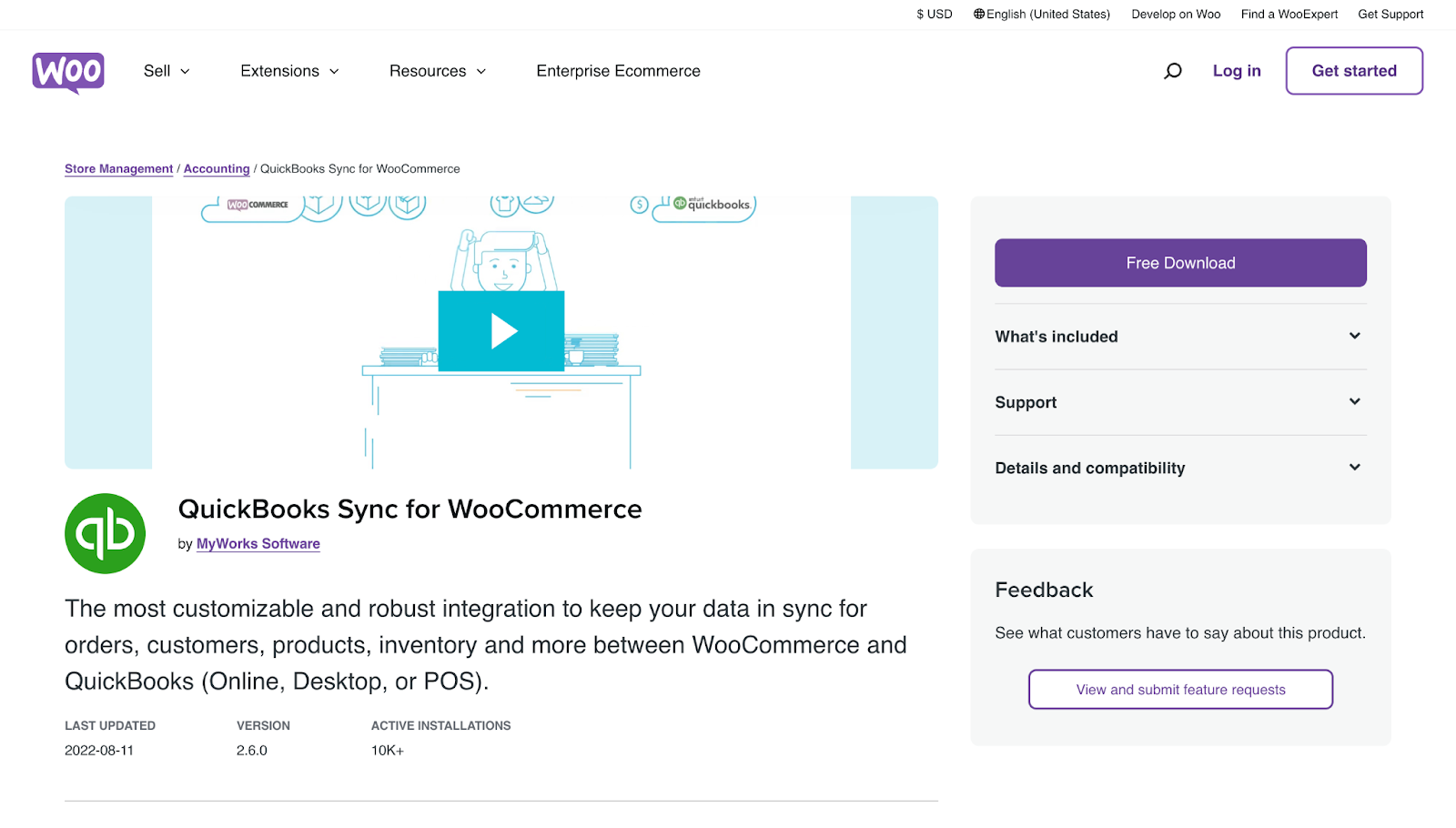Expand the Support section
Image resolution: width=1456 pixels, height=828 pixels.
point(1180,402)
